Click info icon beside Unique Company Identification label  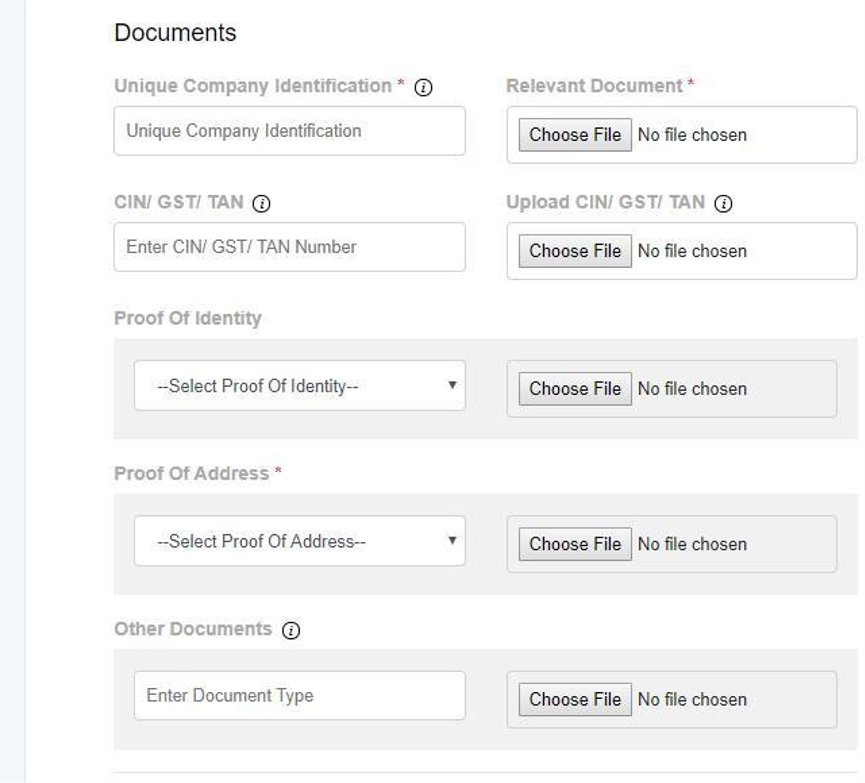coord(424,88)
